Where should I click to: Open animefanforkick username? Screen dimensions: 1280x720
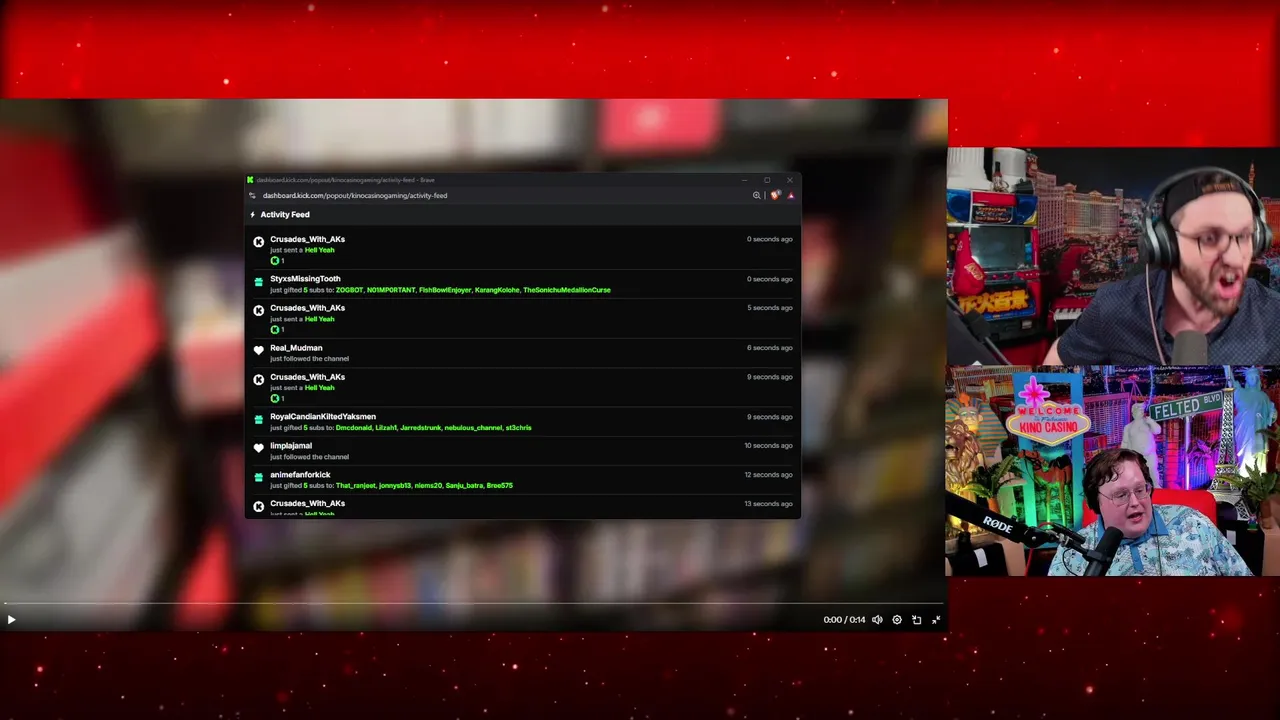tap(300, 474)
